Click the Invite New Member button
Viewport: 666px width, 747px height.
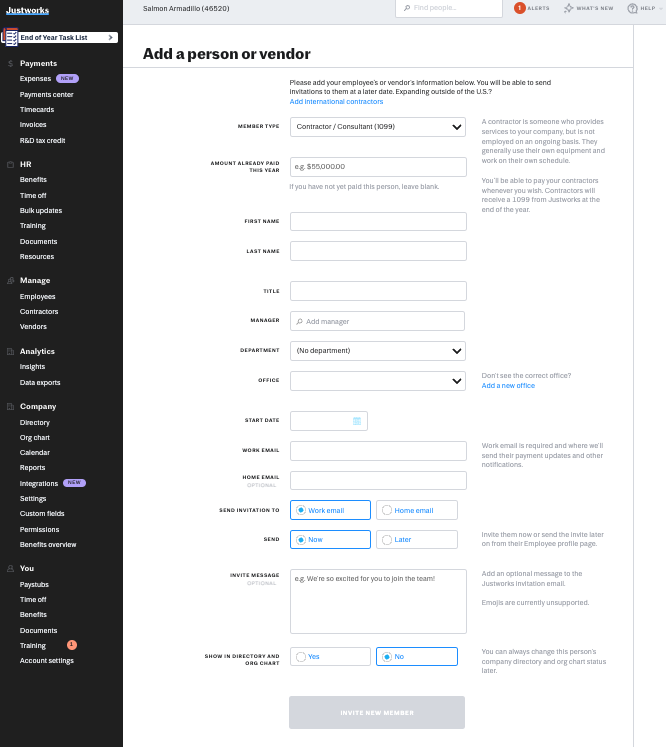[x=377, y=713]
